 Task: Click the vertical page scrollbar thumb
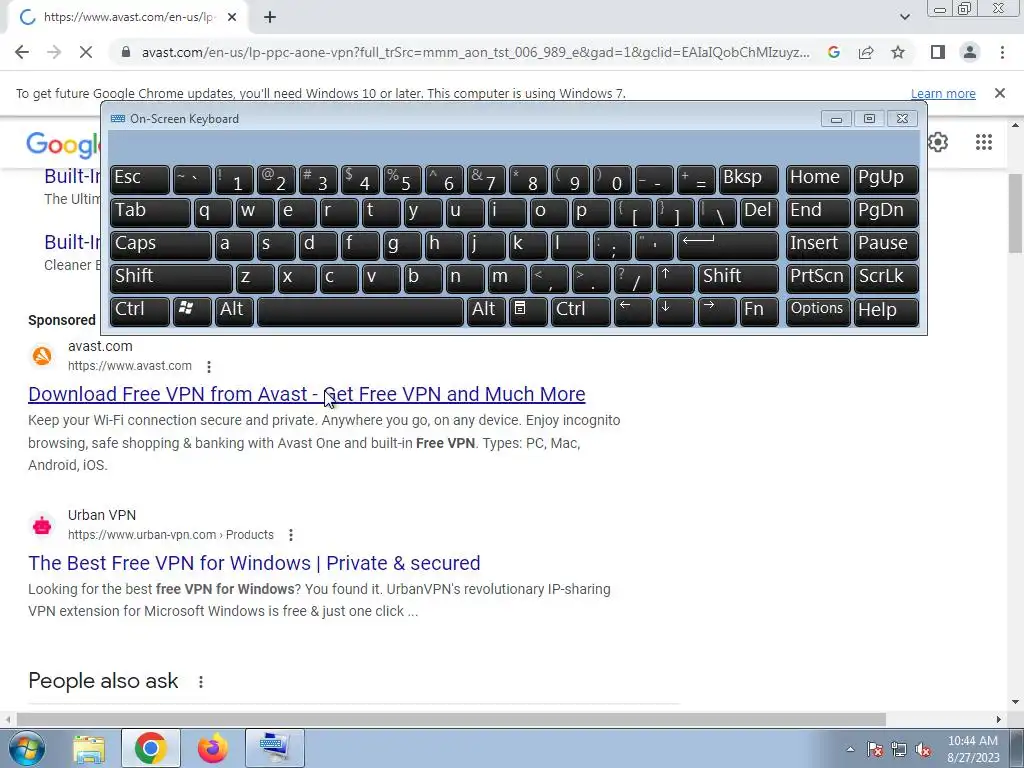pyautogui.click(x=1015, y=213)
